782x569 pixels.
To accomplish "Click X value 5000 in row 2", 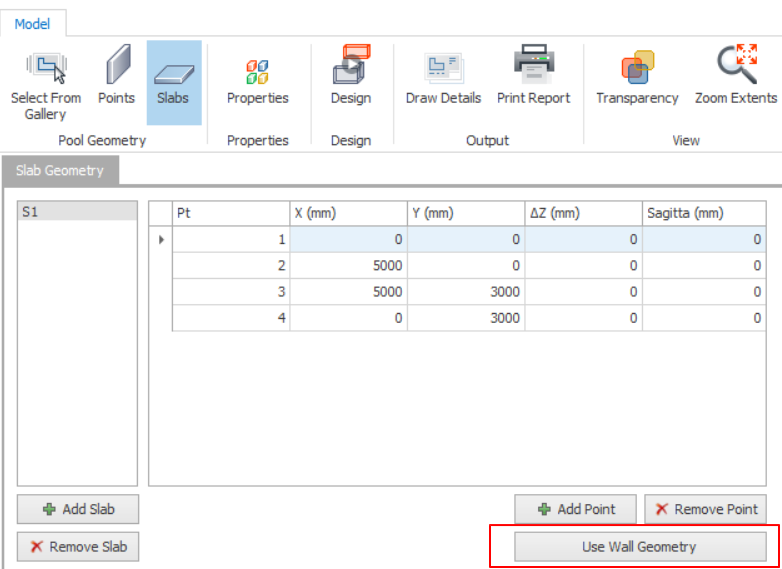I will [348, 265].
